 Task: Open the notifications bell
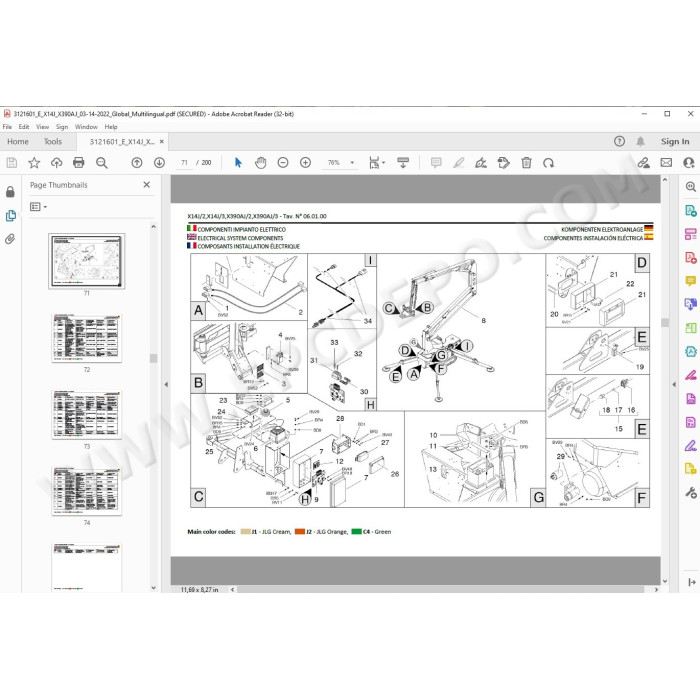pyautogui.click(x=640, y=142)
